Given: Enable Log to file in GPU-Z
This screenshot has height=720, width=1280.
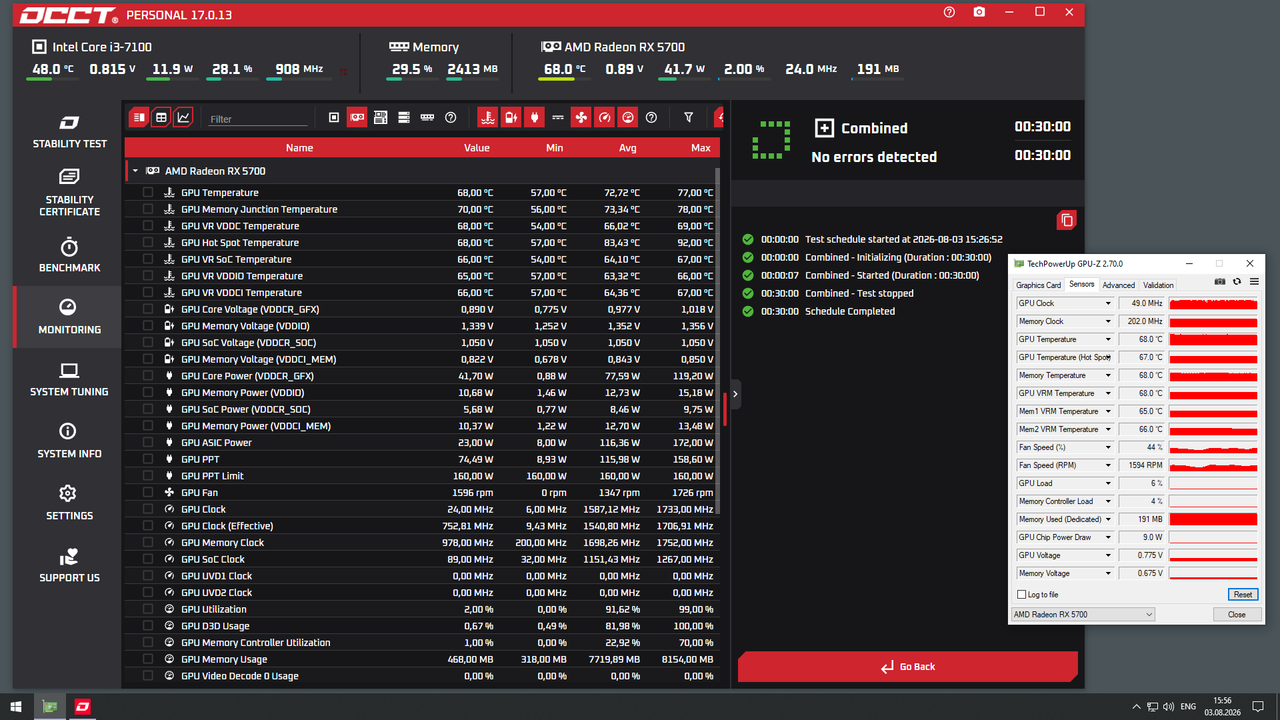Looking at the screenshot, I should coord(1021,595).
